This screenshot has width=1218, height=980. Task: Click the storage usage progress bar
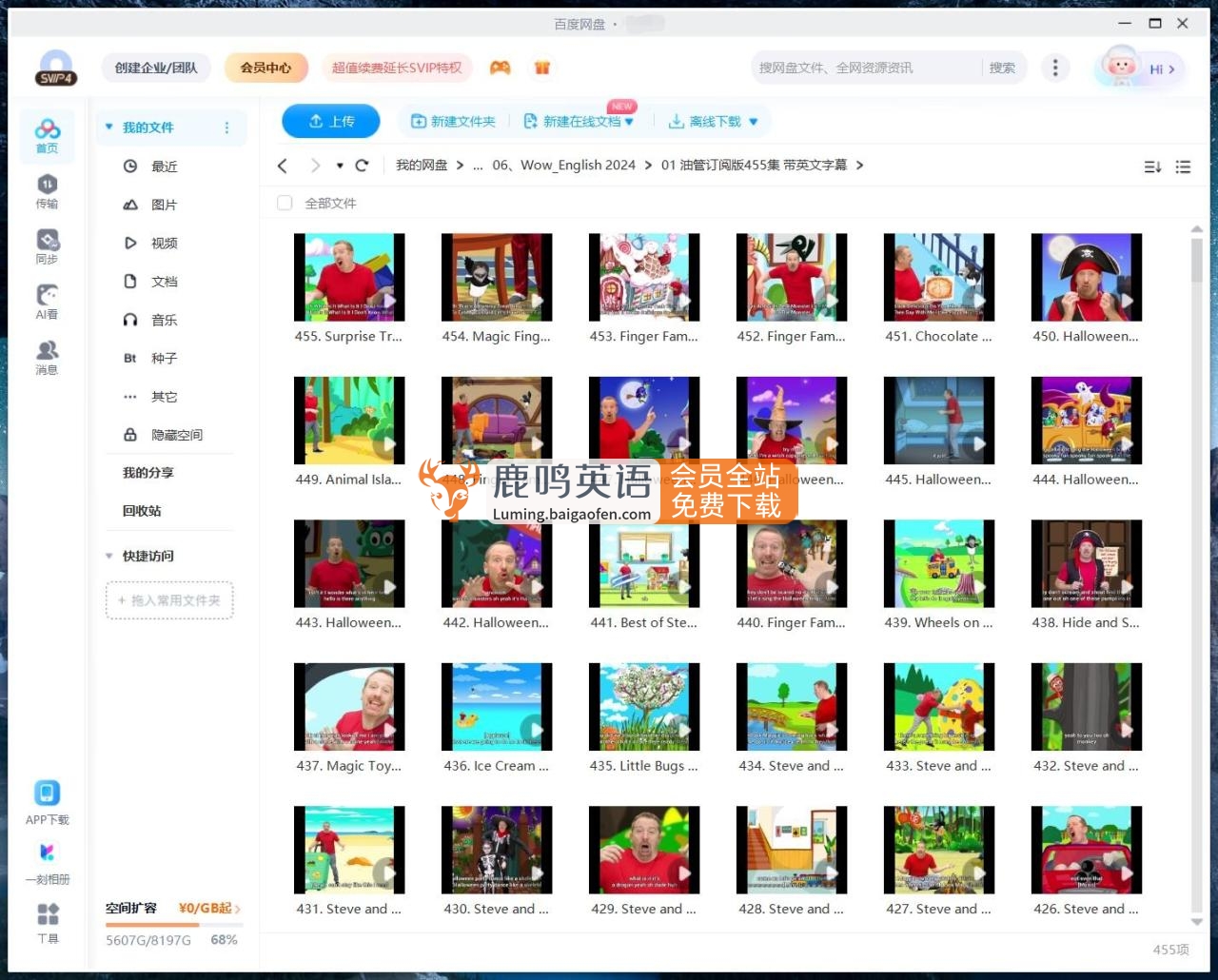(x=174, y=925)
